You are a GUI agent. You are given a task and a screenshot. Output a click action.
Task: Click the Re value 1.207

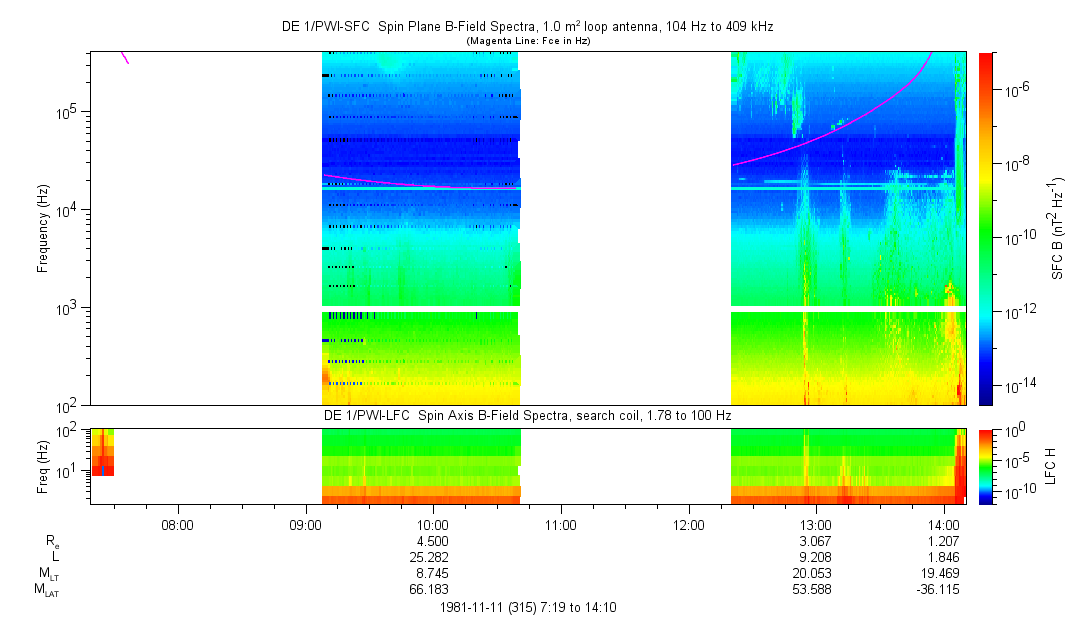coord(945,540)
